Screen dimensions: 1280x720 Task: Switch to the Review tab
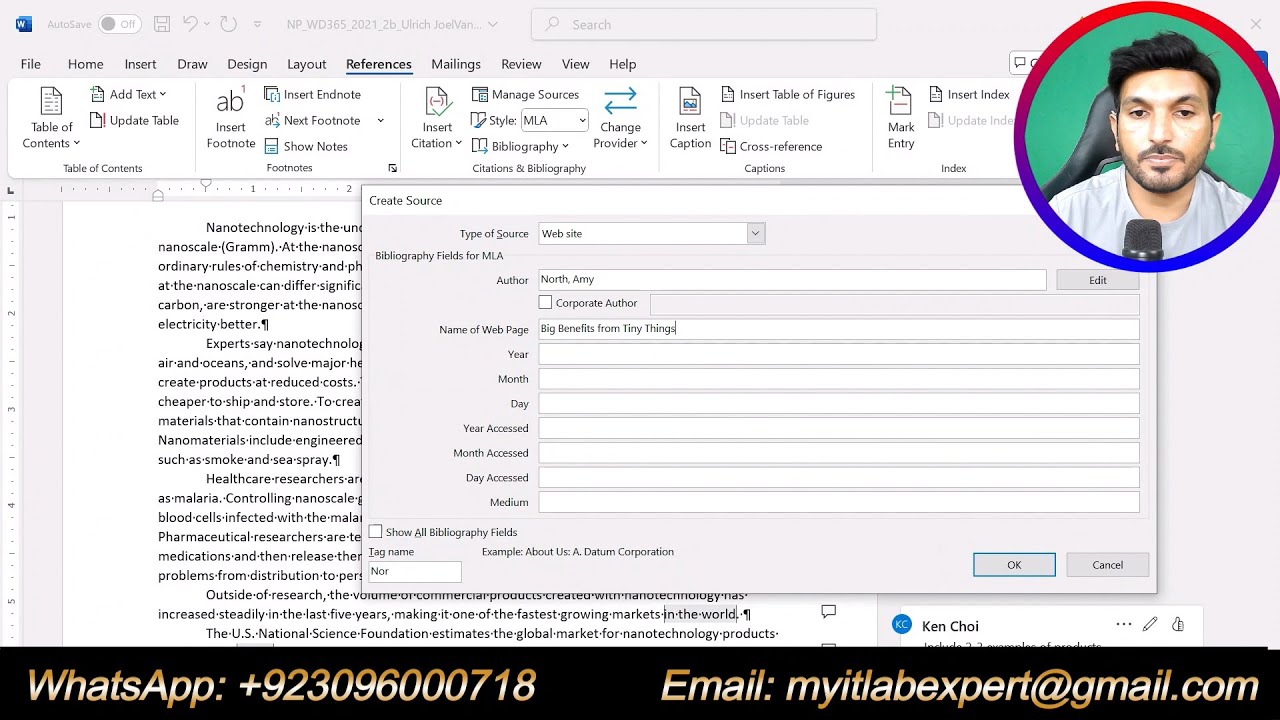point(521,64)
